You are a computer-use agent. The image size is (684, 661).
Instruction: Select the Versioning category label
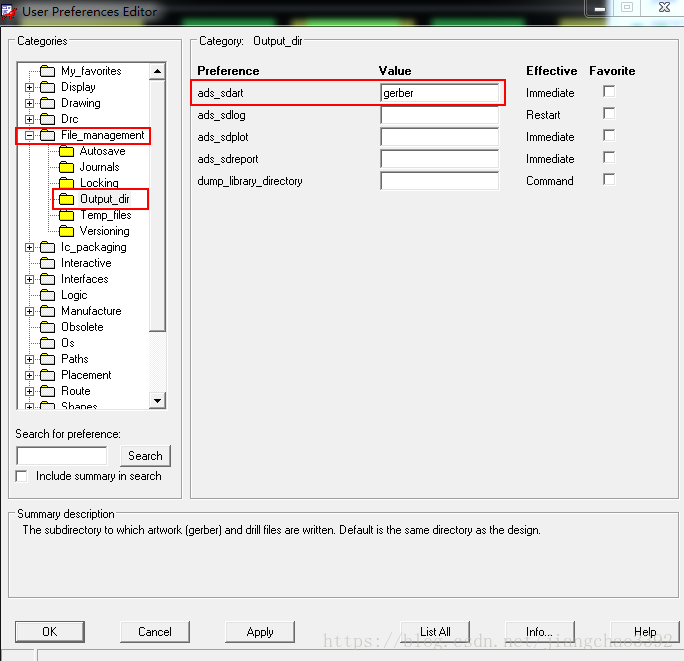105,231
